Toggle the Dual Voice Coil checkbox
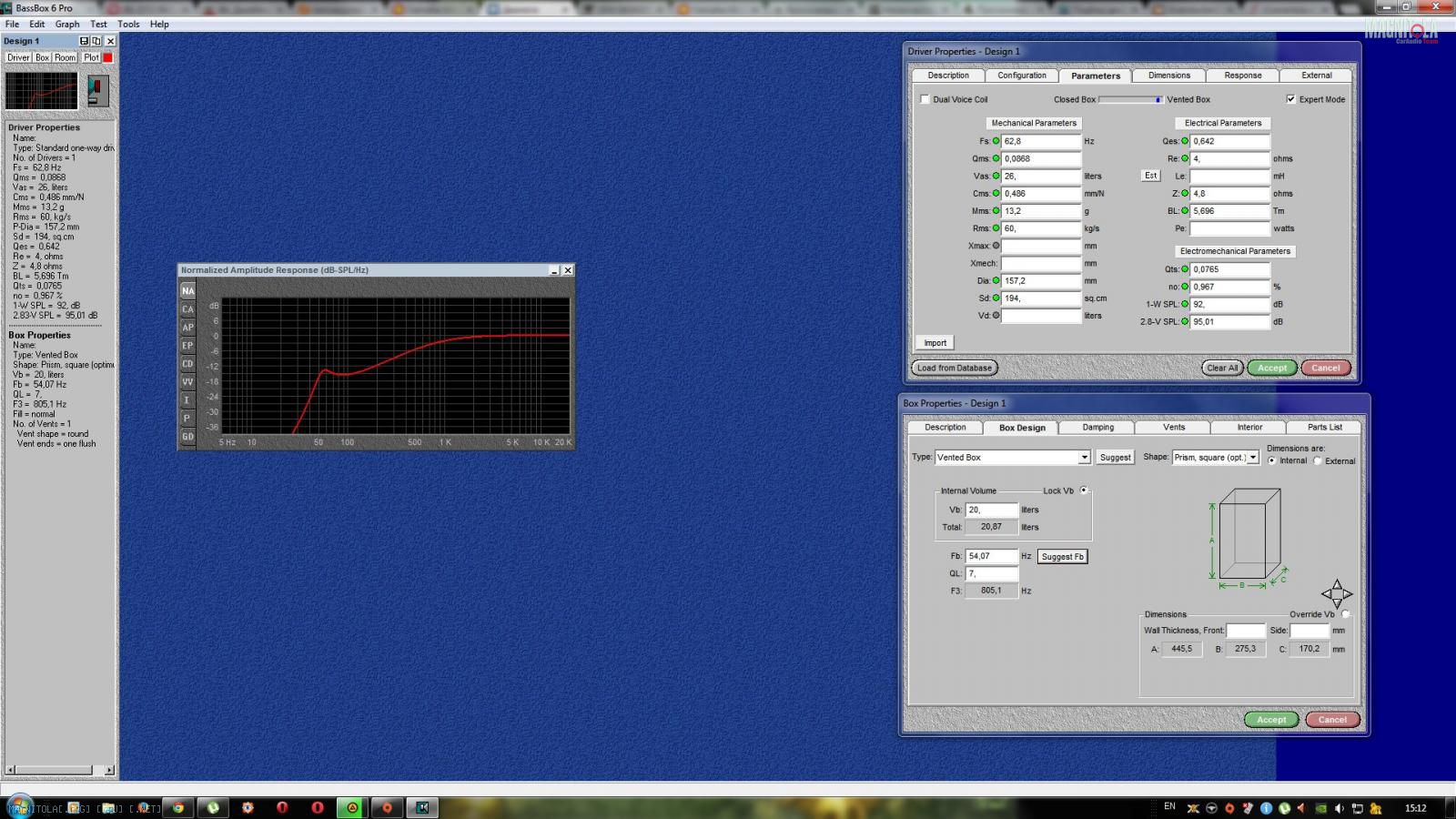Screen dimensions: 1456x819 click(x=925, y=99)
